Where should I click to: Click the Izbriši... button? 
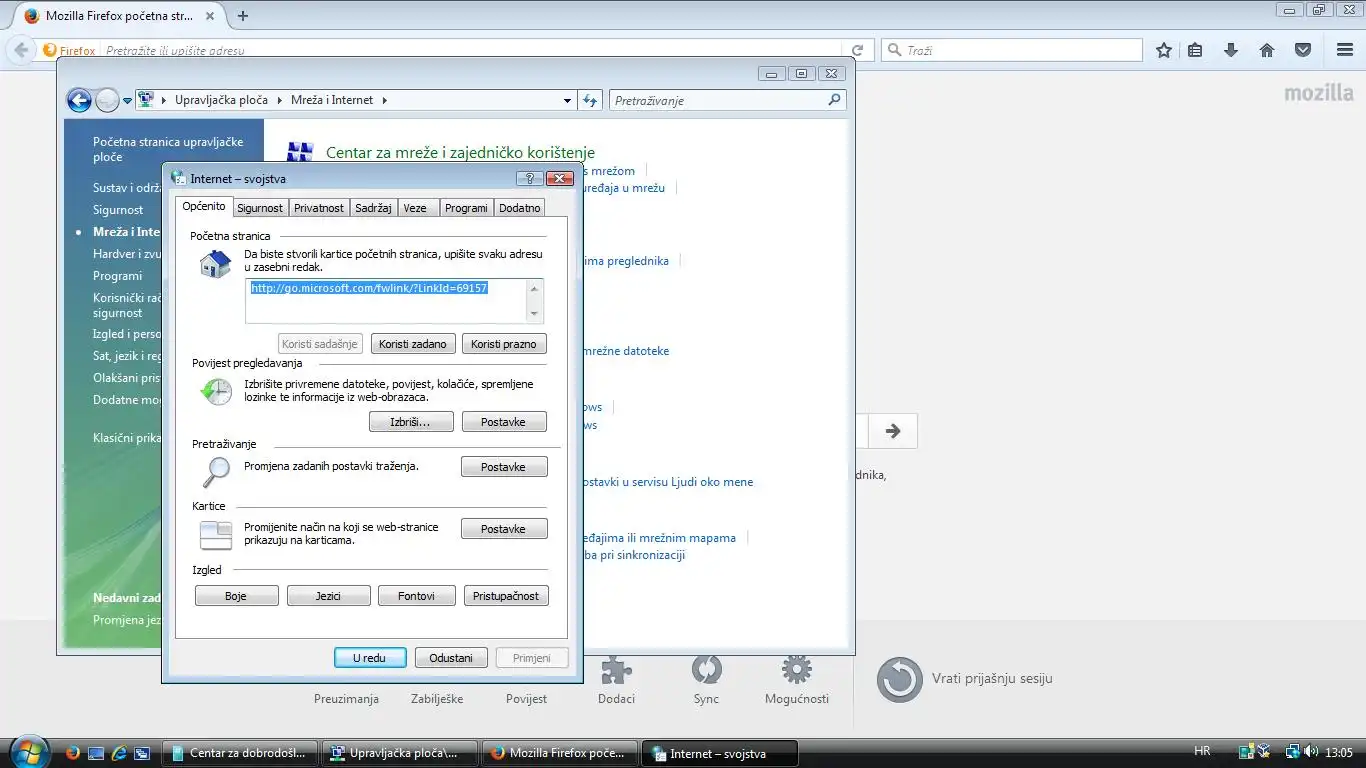pyautogui.click(x=410, y=422)
